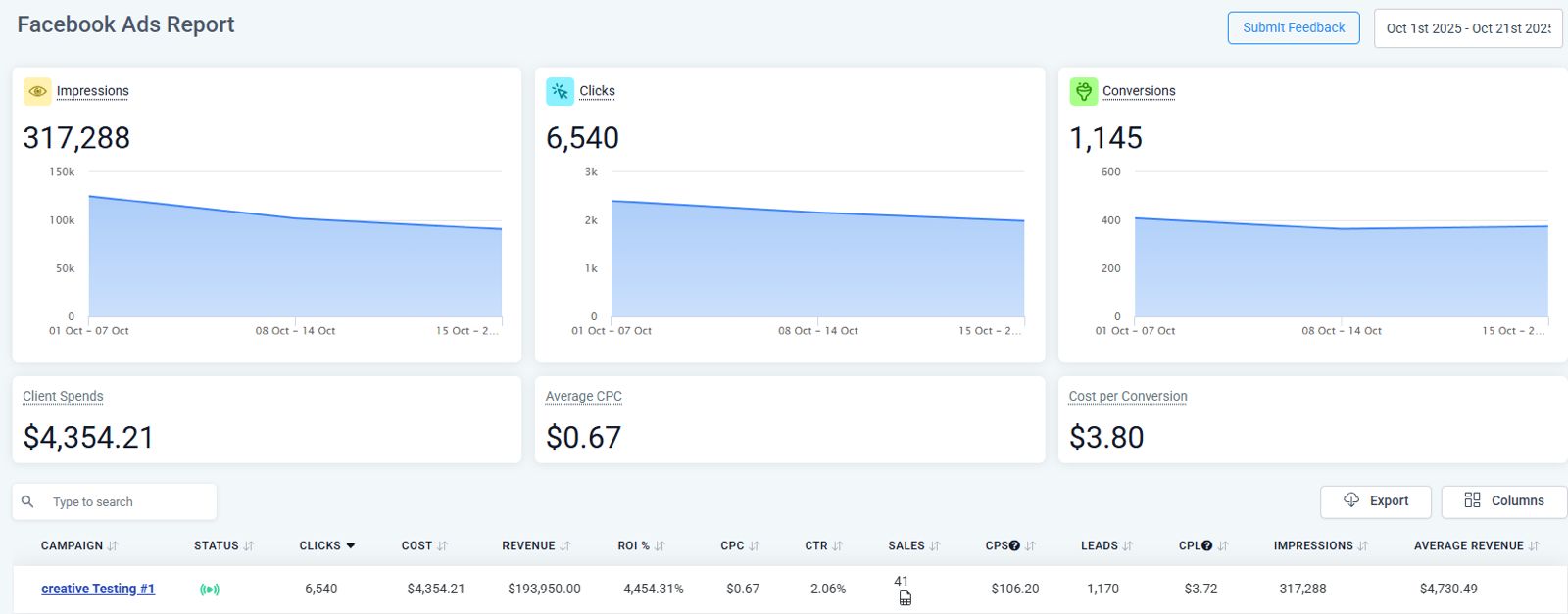Sort table by Average Revenue column arrows
Image resolution: width=1568 pixels, height=614 pixels.
coord(1533,545)
